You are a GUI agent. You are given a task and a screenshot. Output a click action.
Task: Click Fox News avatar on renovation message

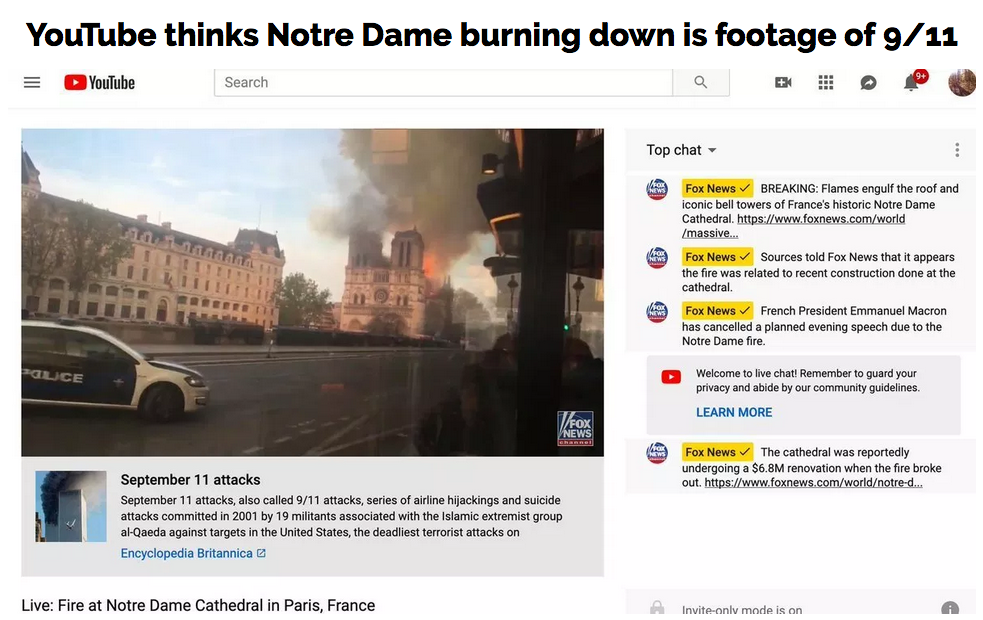(657, 453)
